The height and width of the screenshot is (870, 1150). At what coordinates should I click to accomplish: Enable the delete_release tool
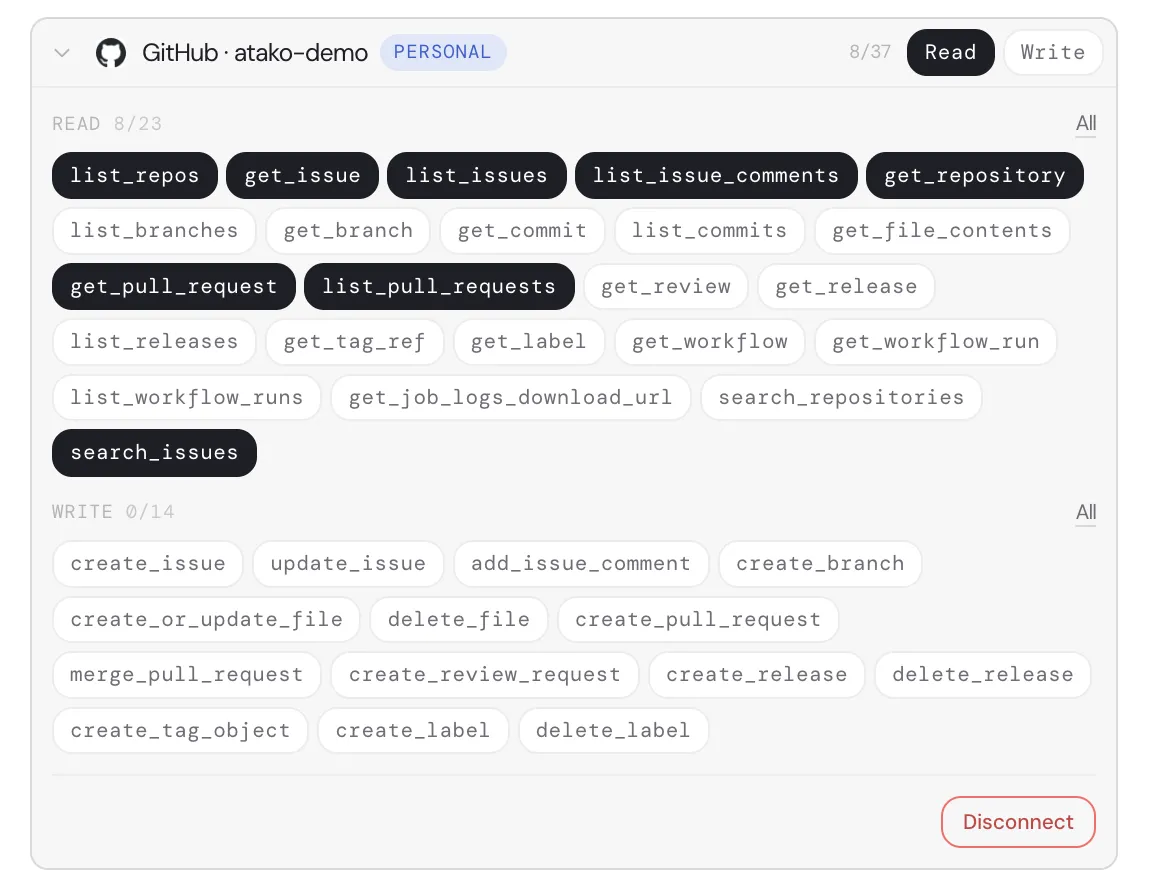pyautogui.click(x=982, y=675)
